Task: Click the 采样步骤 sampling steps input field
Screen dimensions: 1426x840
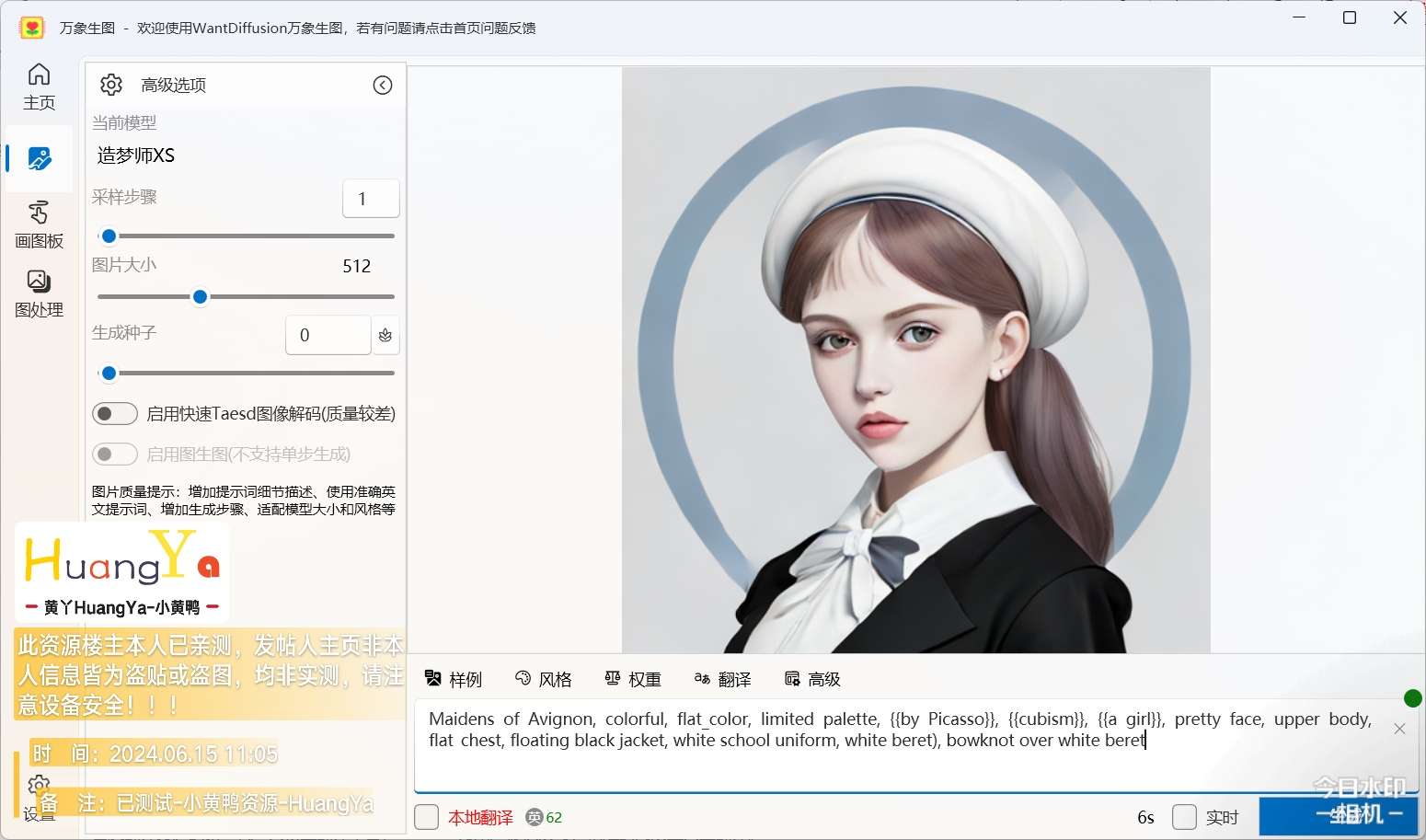Action: (x=371, y=199)
